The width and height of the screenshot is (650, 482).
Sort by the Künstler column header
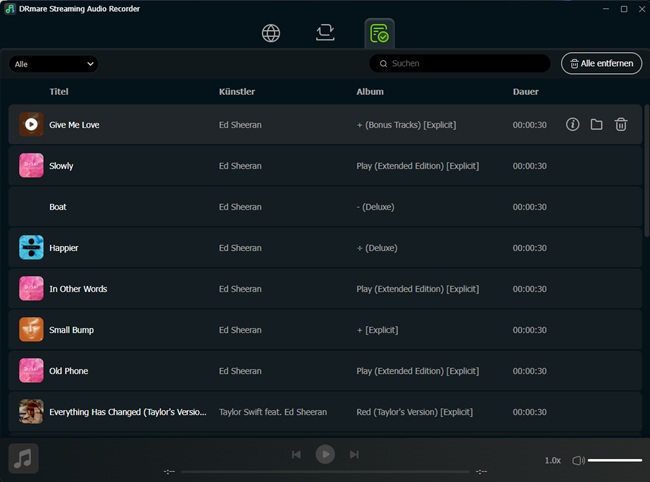(x=237, y=92)
